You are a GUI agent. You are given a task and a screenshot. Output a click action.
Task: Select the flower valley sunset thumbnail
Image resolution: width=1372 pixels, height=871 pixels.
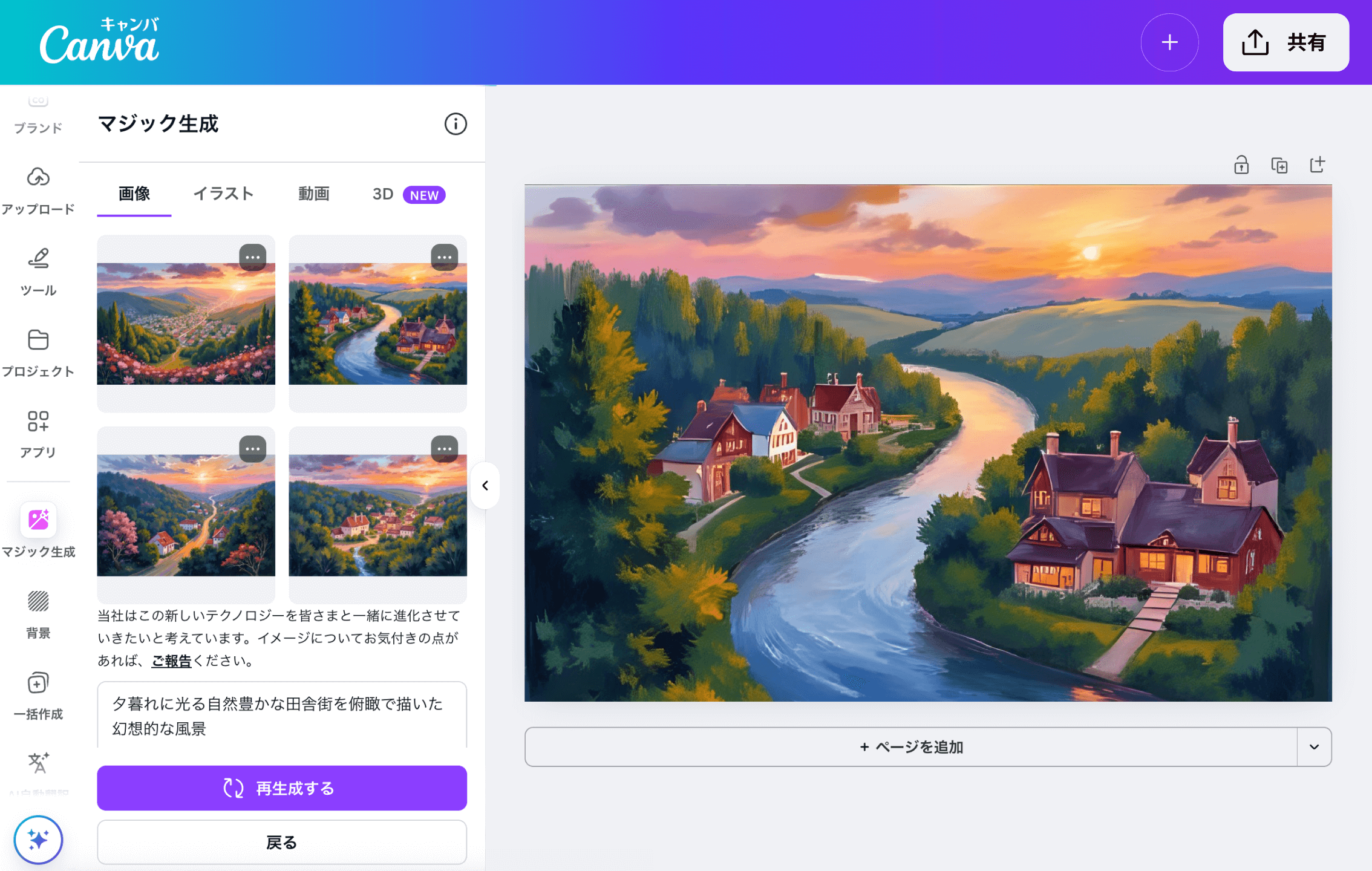(x=186, y=324)
